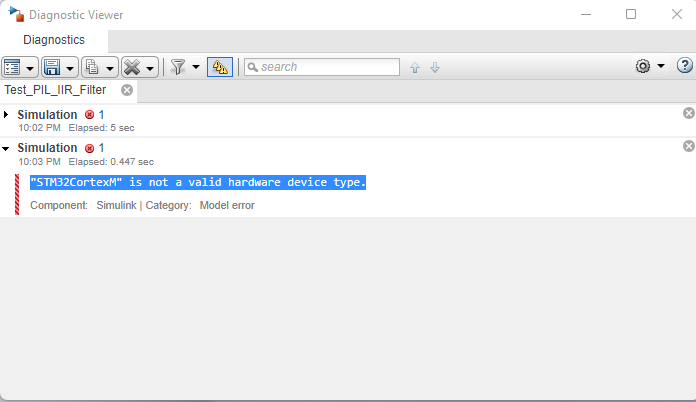Click the 'Component: Simulink' text
Screen dimensions: 696x402
(x=83, y=205)
